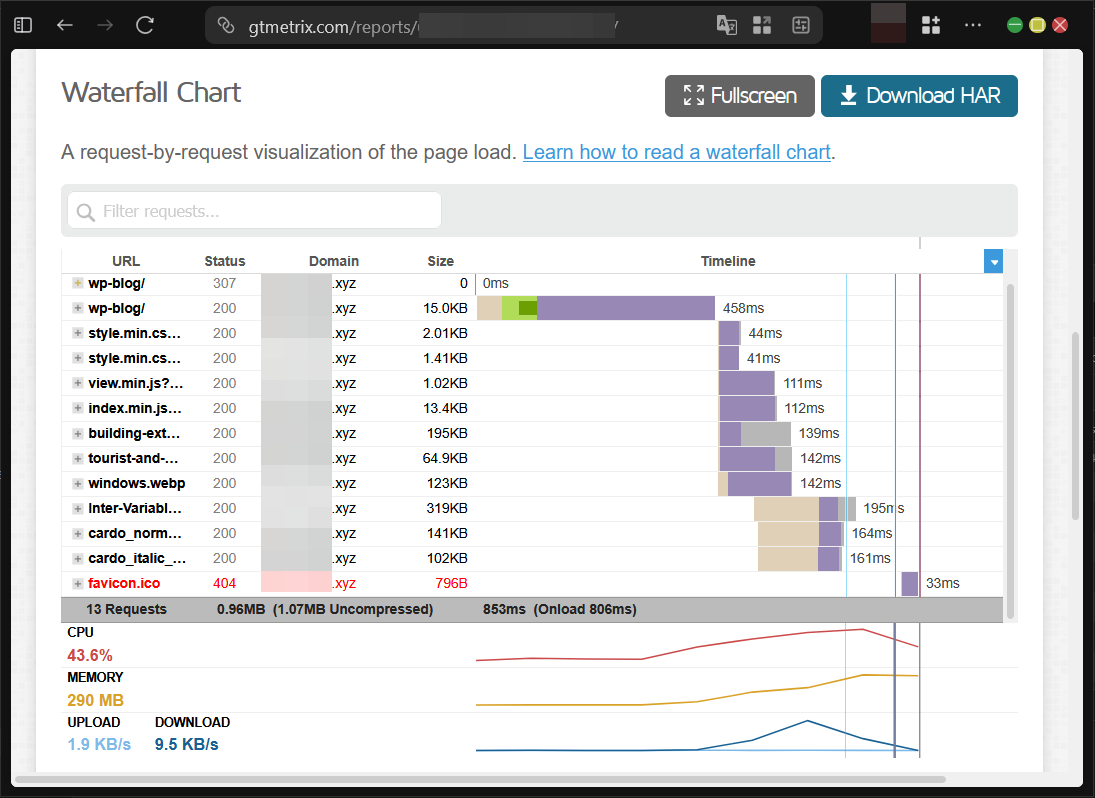Open the translate page icon

[x=727, y=25]
